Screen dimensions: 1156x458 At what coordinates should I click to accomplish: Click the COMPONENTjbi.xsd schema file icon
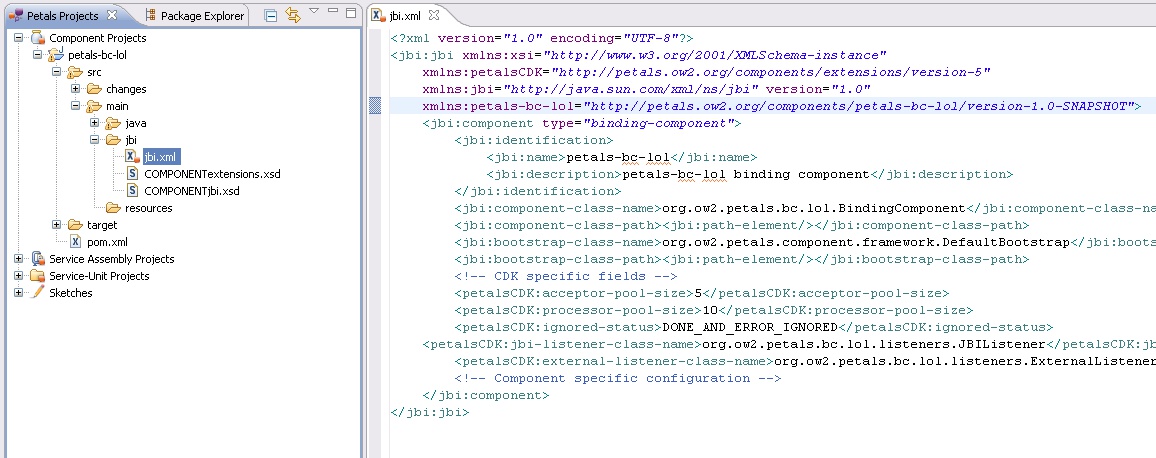click(133, 191)
